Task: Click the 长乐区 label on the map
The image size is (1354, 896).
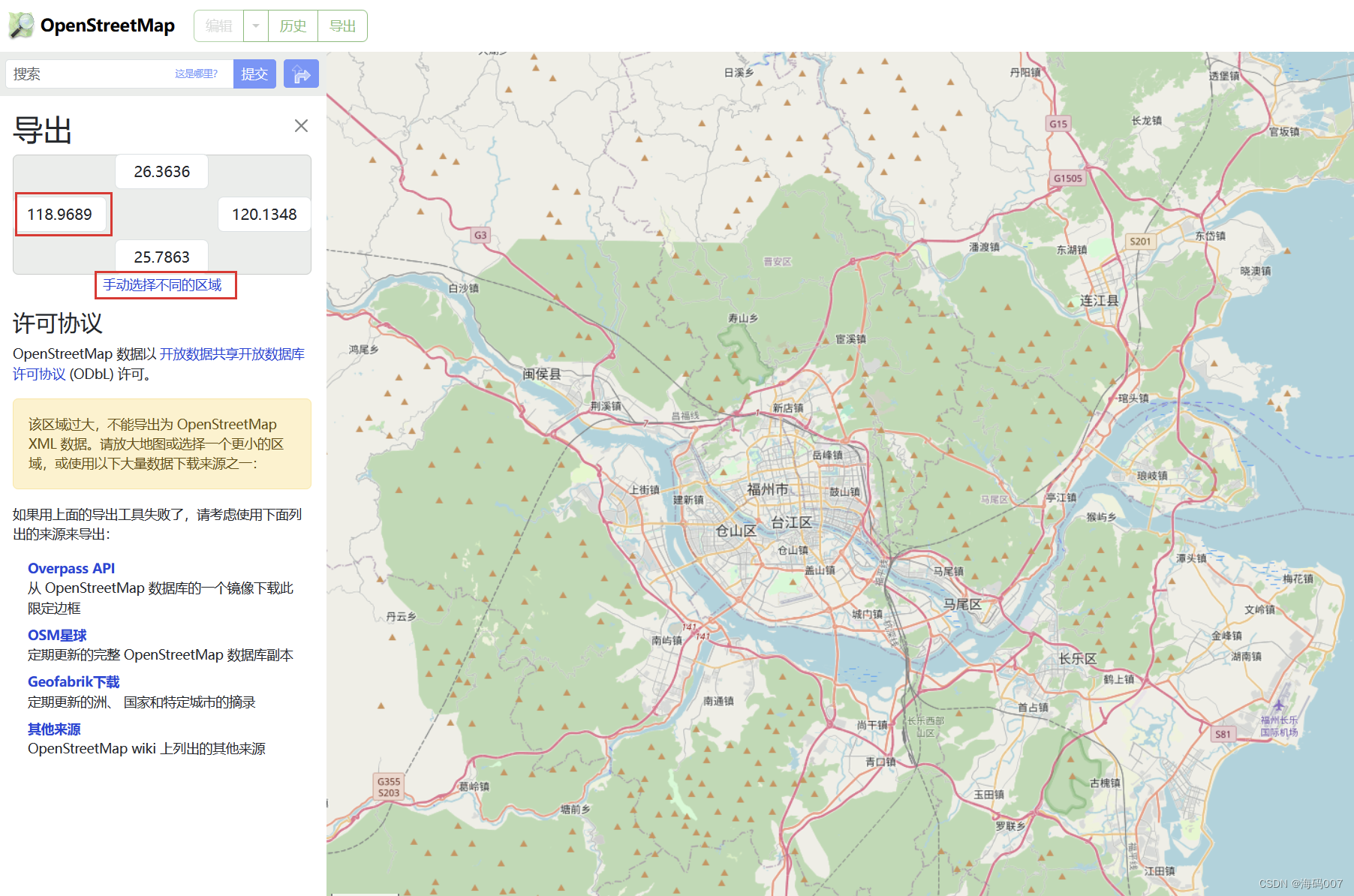Action: point(1077,658)
